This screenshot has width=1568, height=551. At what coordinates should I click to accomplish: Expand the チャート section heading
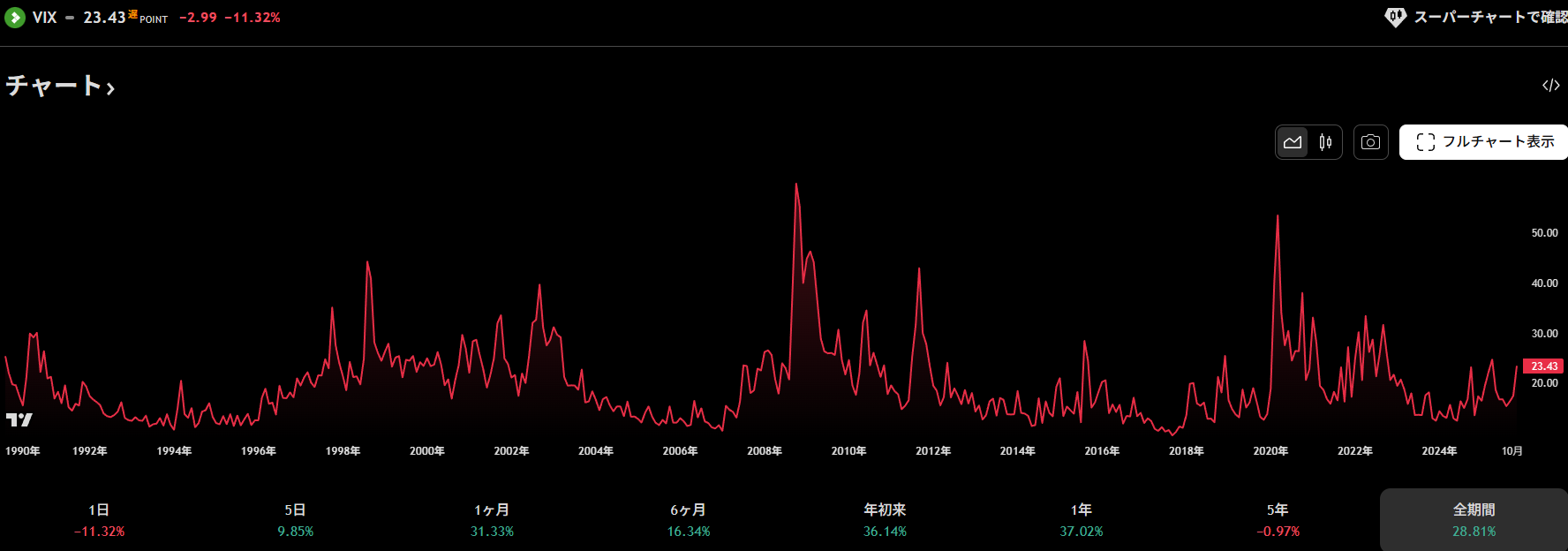coord(60,86)
